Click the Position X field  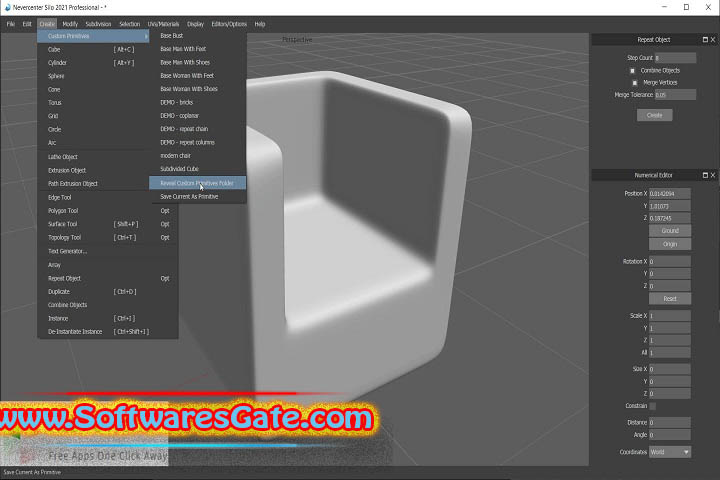tap(669, 193)
